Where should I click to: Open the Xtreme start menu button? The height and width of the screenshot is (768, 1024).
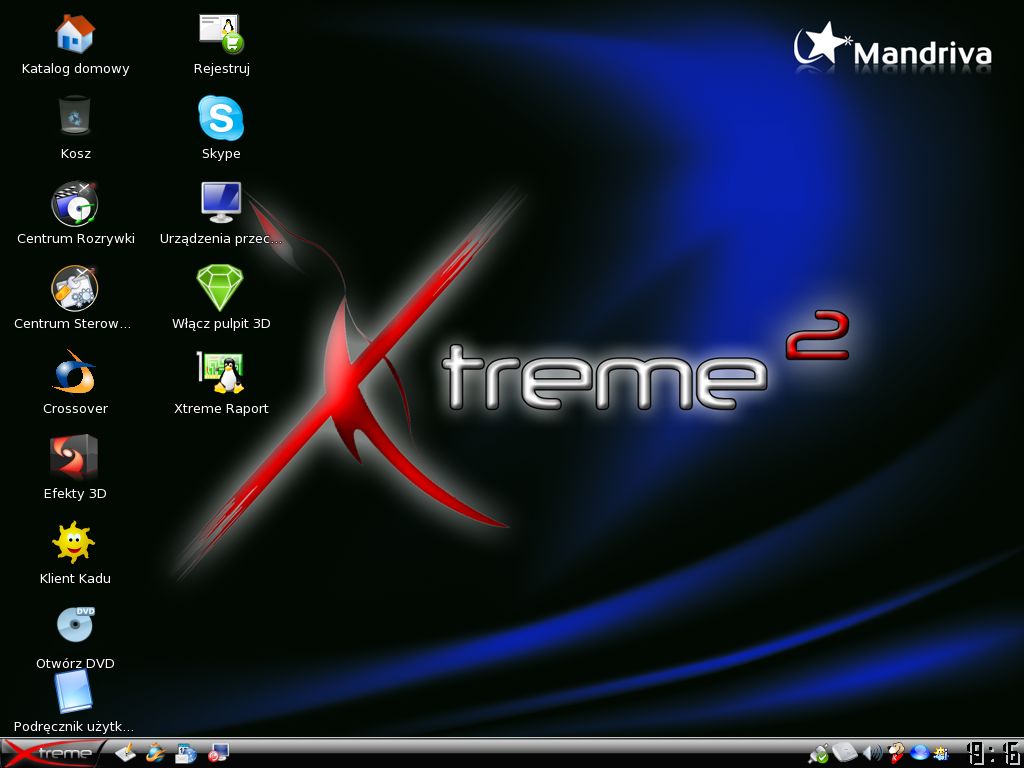(x=52, y=754)
